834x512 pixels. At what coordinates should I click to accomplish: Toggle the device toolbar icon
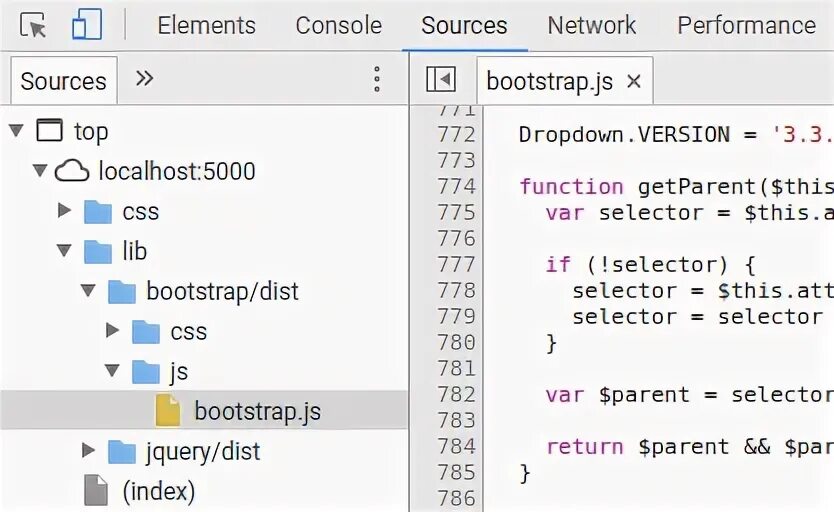point(87,26)
